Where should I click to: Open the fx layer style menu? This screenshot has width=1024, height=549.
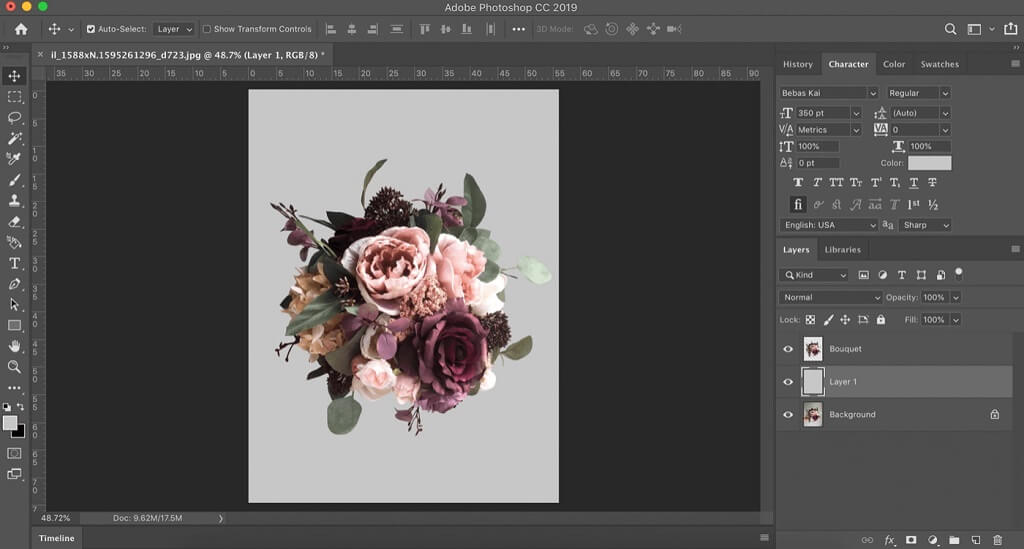889,540
